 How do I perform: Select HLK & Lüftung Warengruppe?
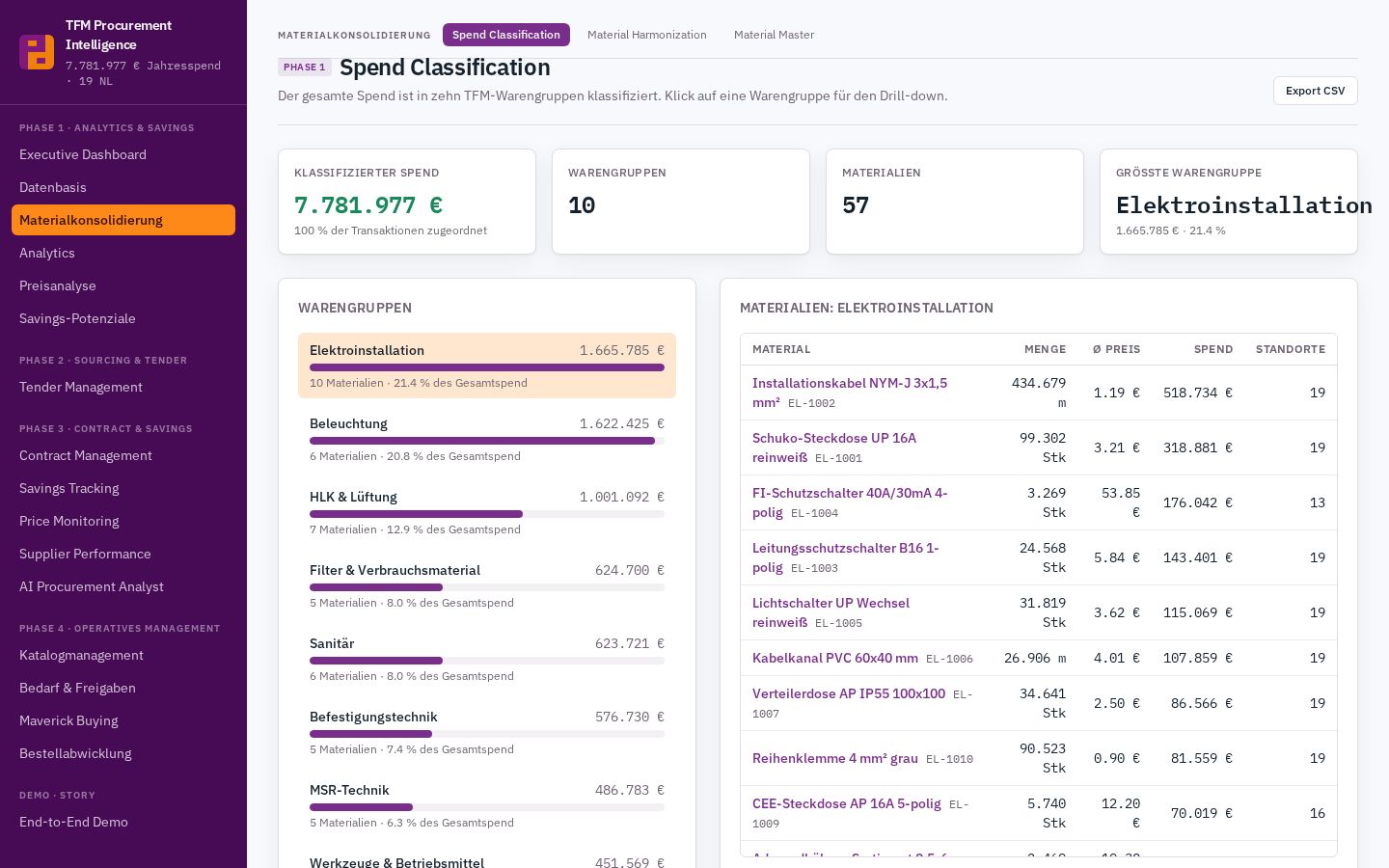(x=487, y=512)
